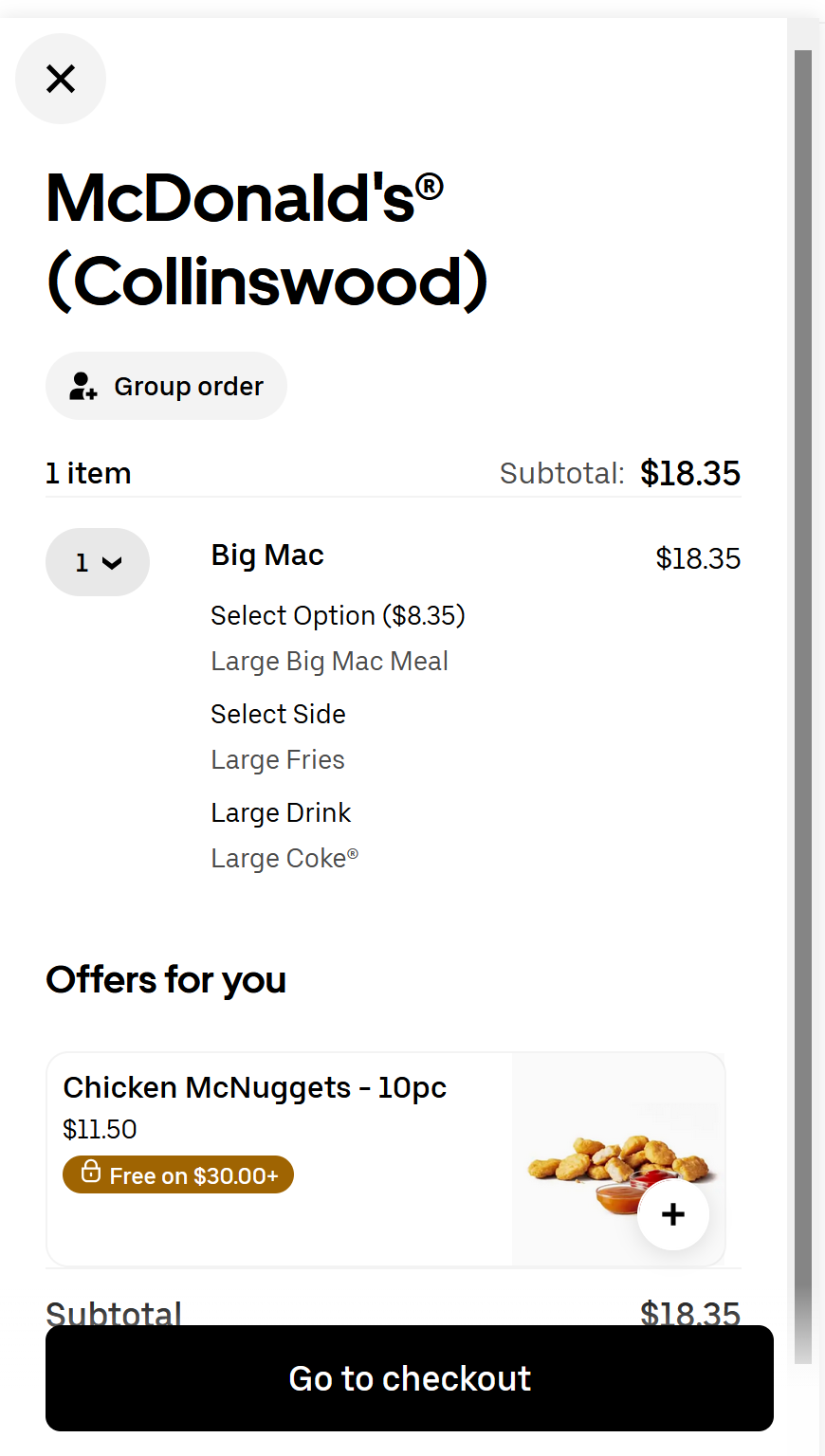Select the Large Big Mac Meal option text

click(x=329, y=662)
